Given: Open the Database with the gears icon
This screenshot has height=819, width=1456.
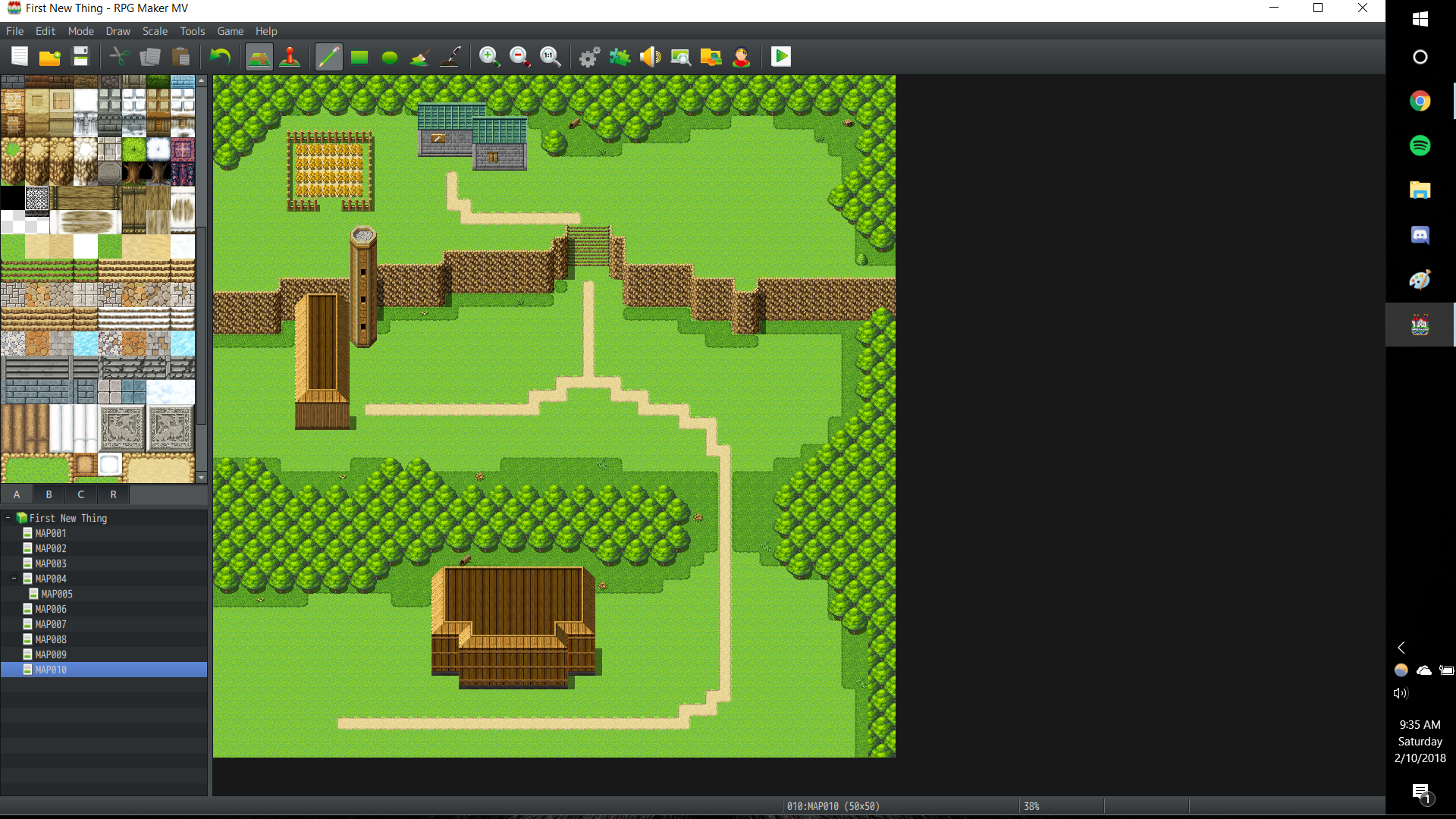Looking at the screenshot, I should 590,57.
